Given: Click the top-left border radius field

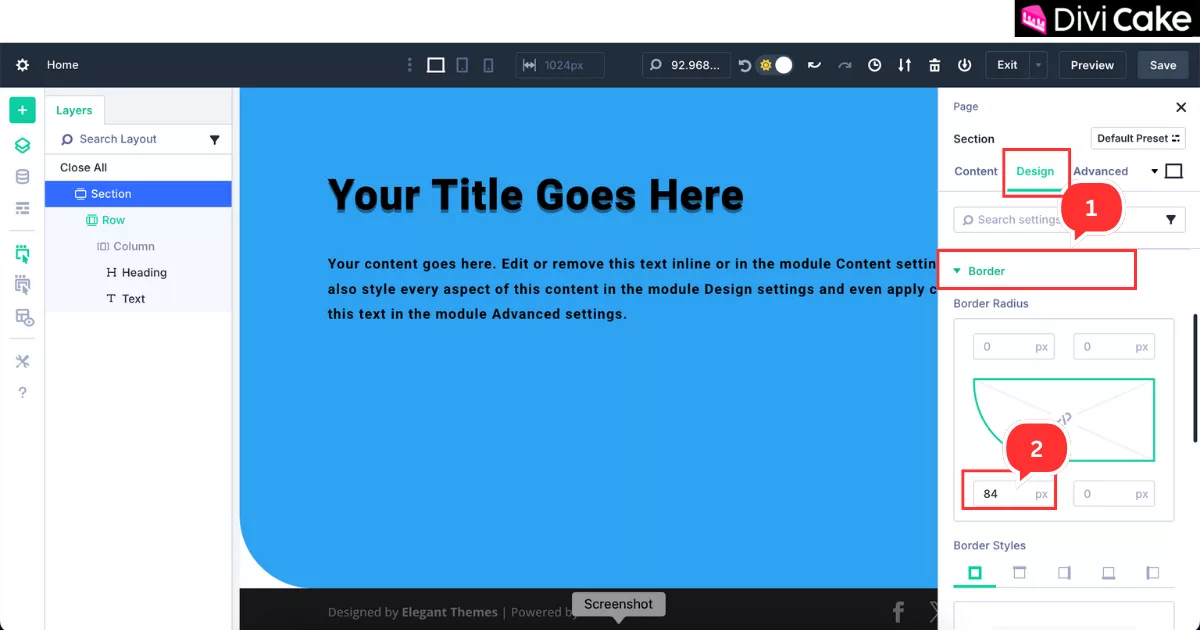Looking at the screenshot, I should 1014,347.
